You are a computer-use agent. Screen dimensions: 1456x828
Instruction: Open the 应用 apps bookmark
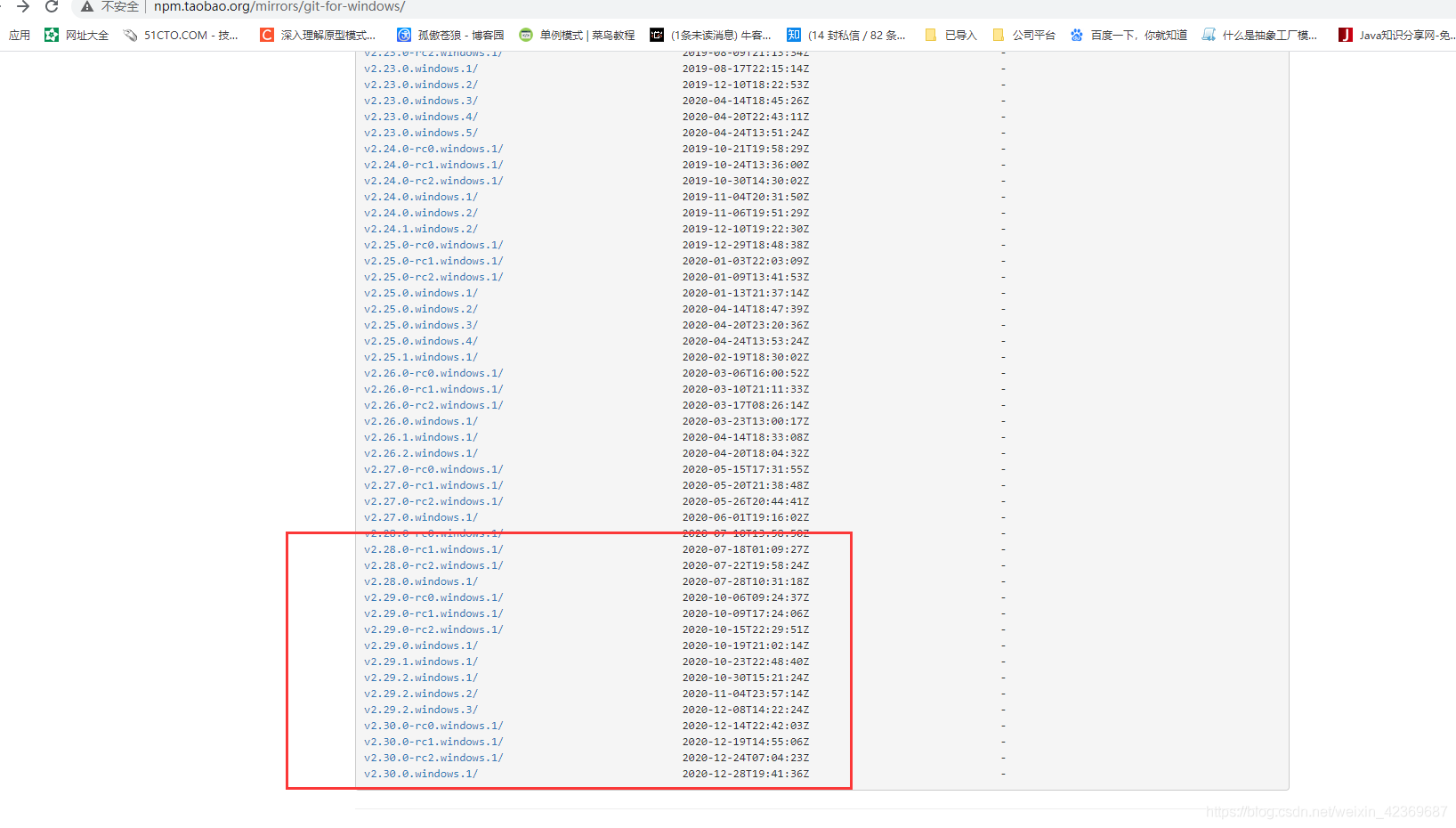(x=20, y=35)
